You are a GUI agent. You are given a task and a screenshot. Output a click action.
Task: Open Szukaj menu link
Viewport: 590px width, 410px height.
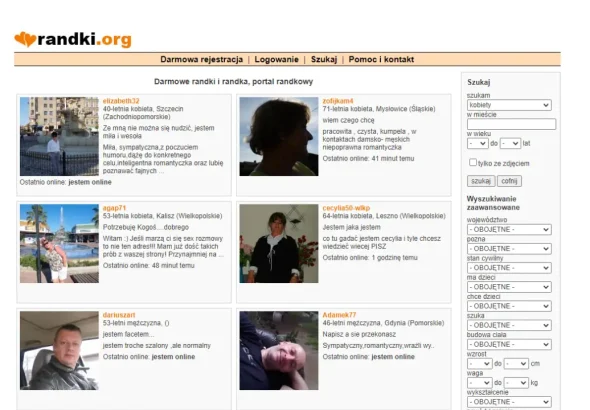point(324,59)
